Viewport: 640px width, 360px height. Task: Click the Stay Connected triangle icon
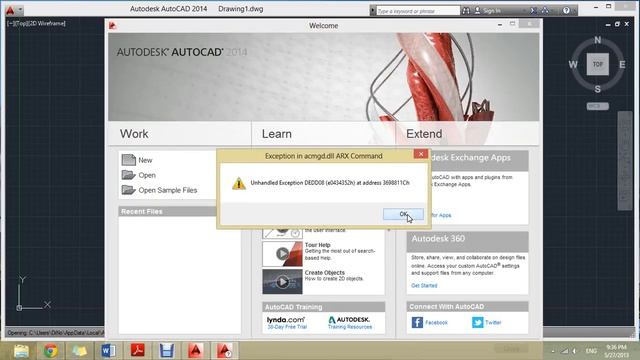[545, 11]
